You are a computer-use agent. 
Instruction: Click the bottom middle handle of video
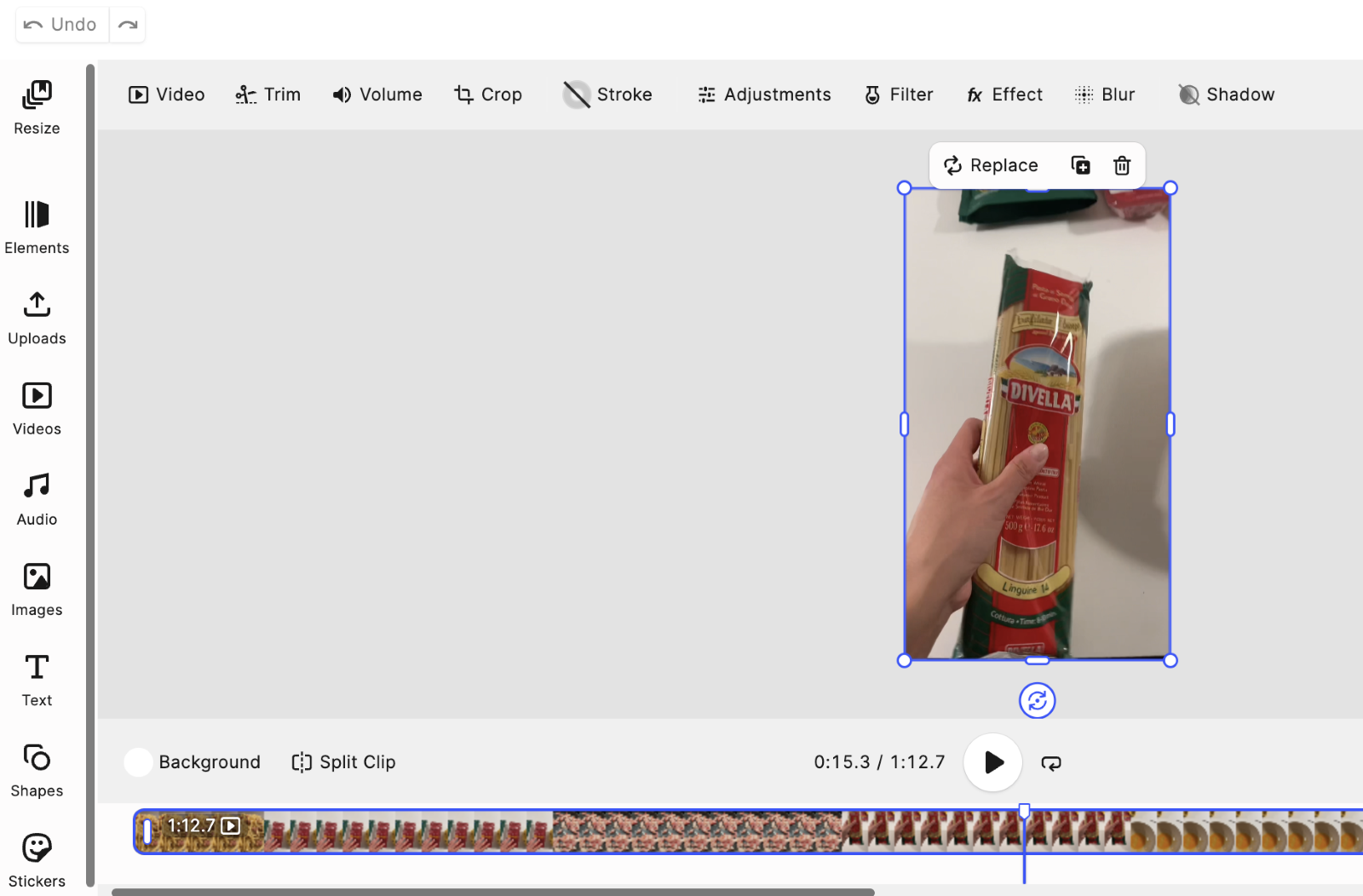pyautogui.click(x=1038, y=660)
